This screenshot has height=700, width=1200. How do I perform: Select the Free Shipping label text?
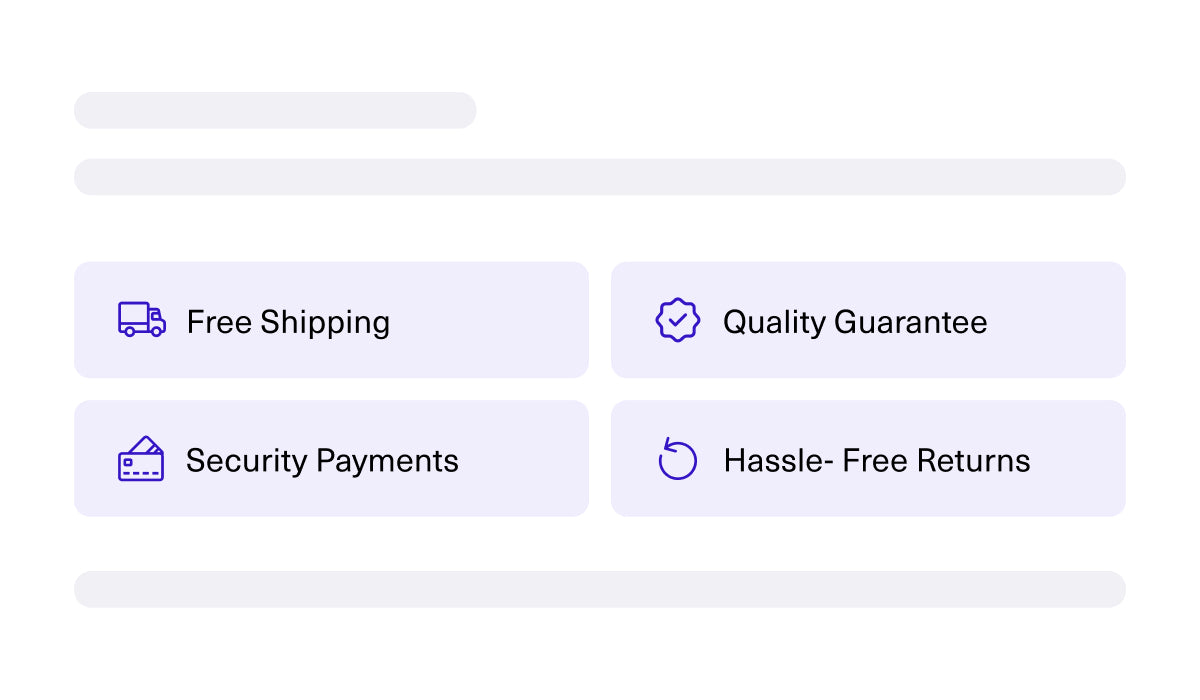click(288, 322)
